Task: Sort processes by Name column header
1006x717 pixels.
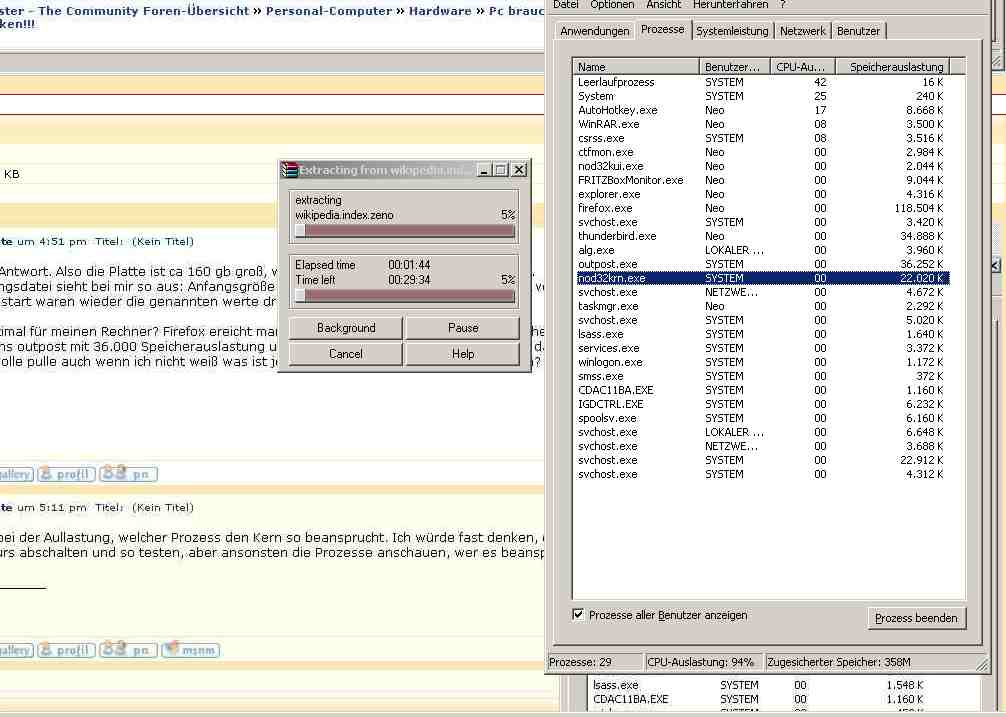Action: 636,67
